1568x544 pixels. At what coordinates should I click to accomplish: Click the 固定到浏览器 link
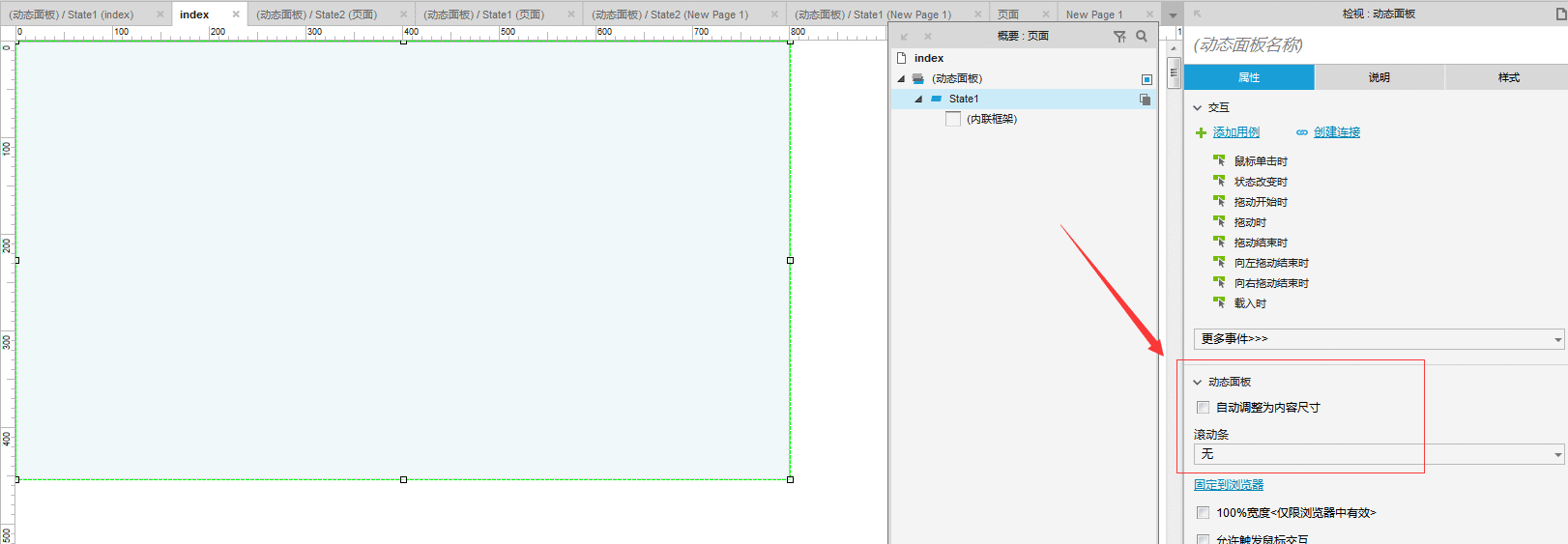[x=1229, y=485]
